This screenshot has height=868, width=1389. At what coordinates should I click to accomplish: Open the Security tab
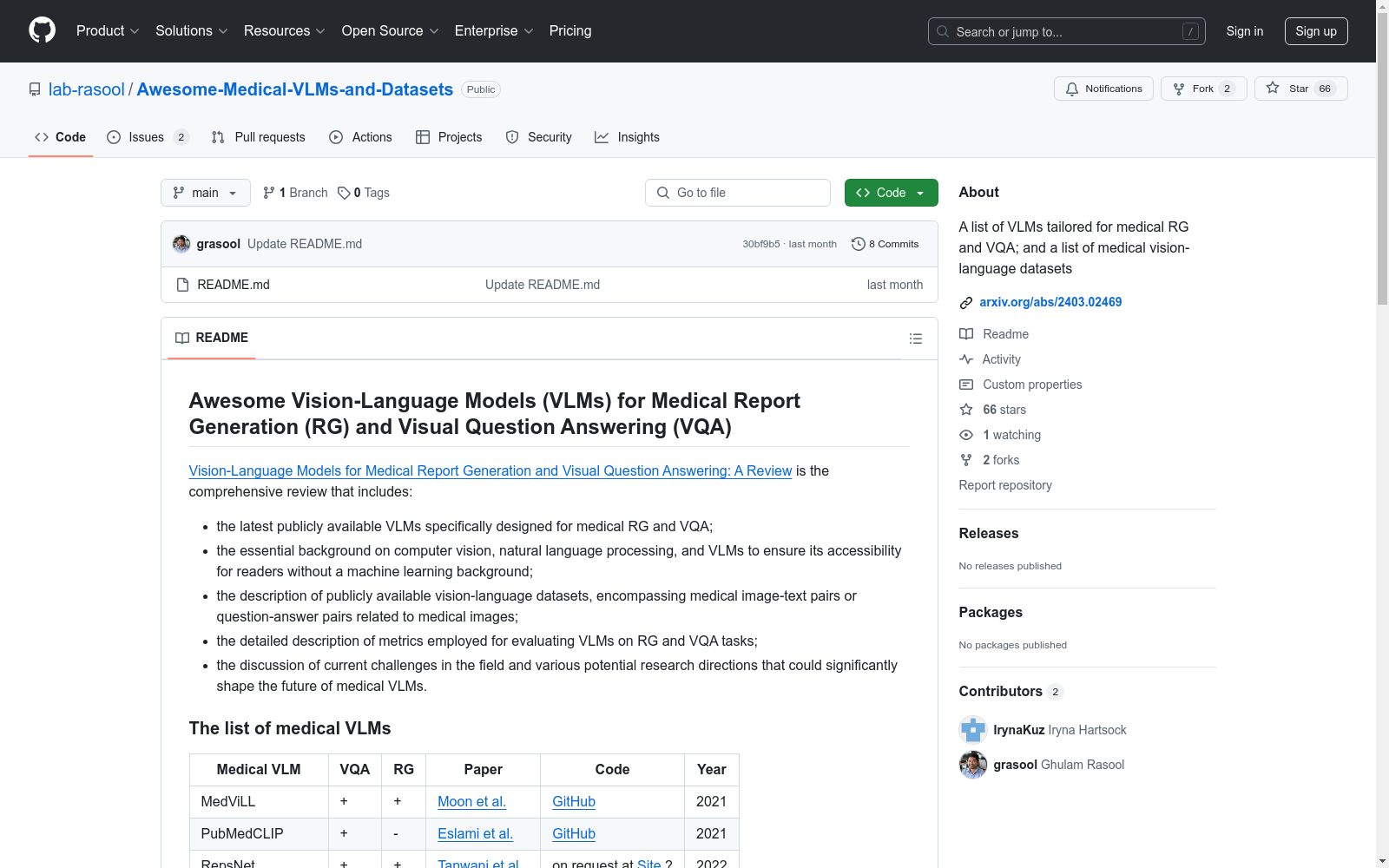point(539,137)
